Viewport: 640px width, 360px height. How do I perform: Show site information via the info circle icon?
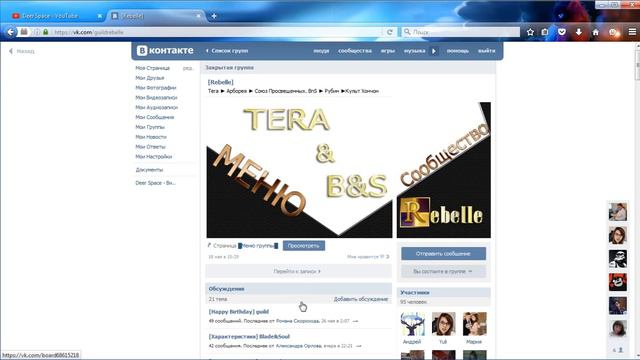point(37,32)
